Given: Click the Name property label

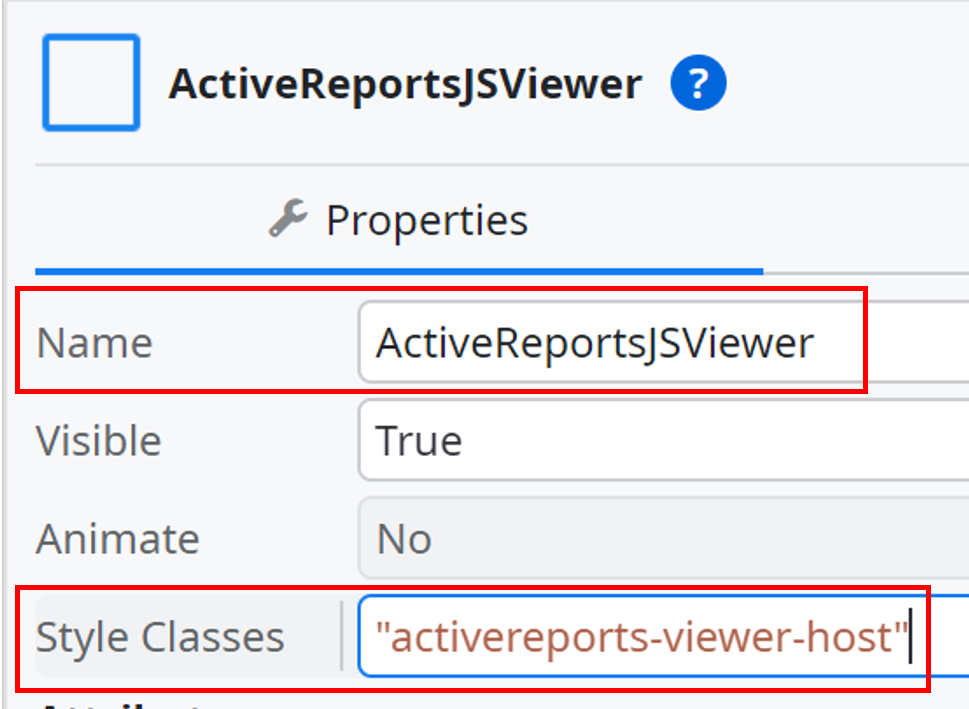Looking at the screenshot, I should 95,342.
